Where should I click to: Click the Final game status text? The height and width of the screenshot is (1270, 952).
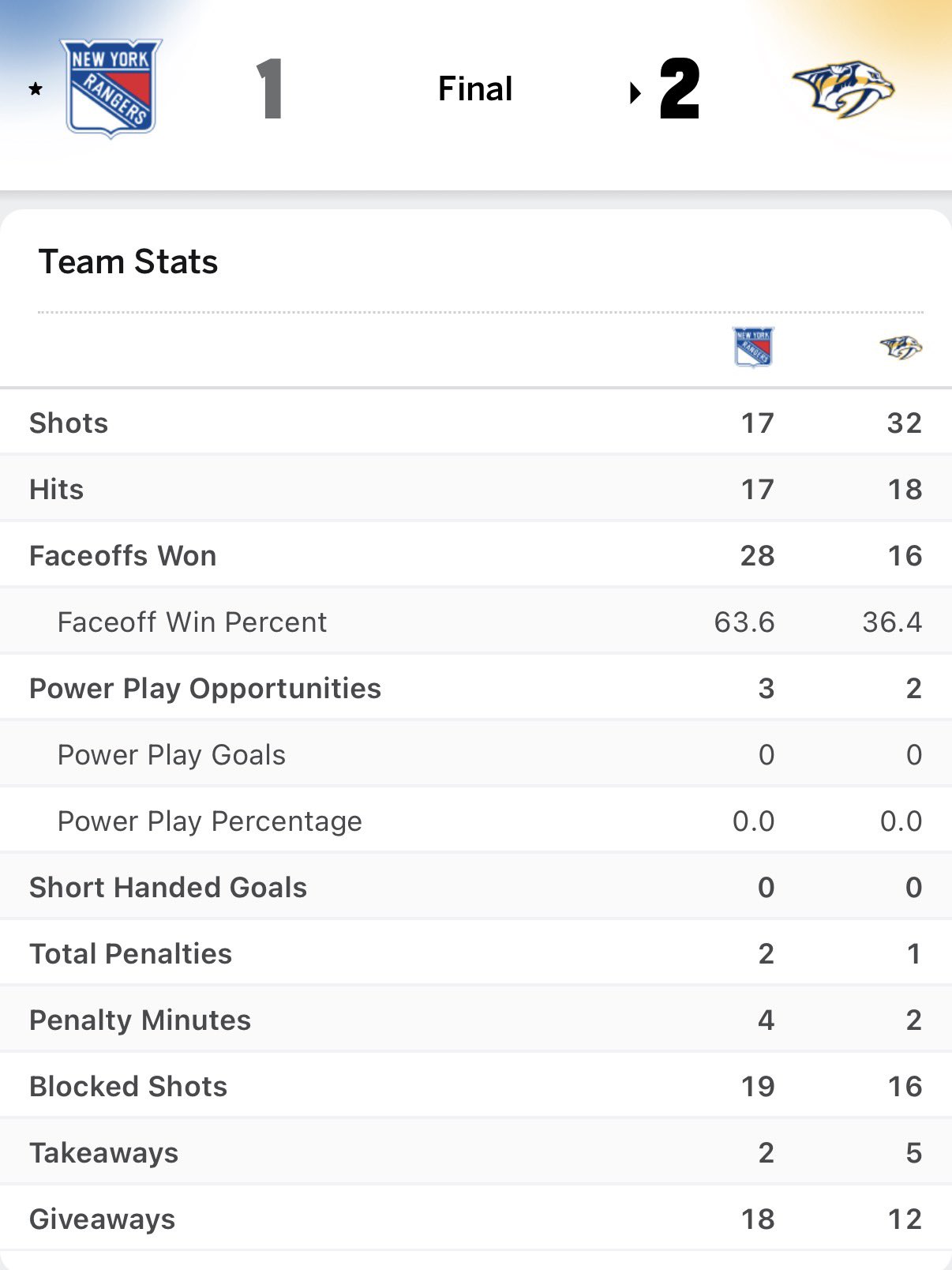(475, 89)
